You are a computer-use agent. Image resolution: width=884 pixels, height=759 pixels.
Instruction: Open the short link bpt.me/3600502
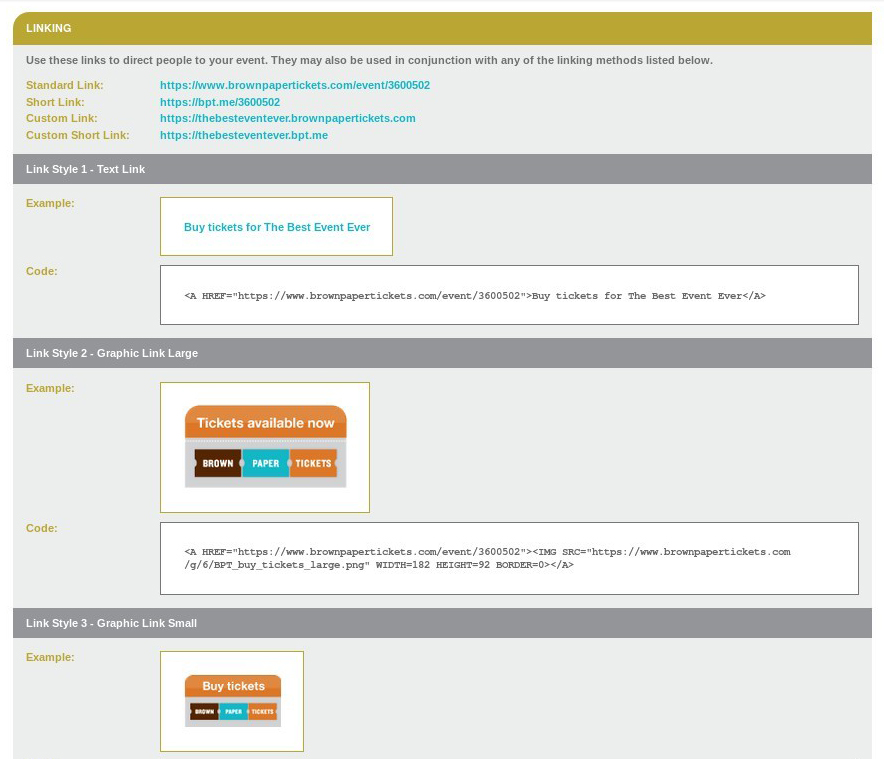(x=220, y=102)
